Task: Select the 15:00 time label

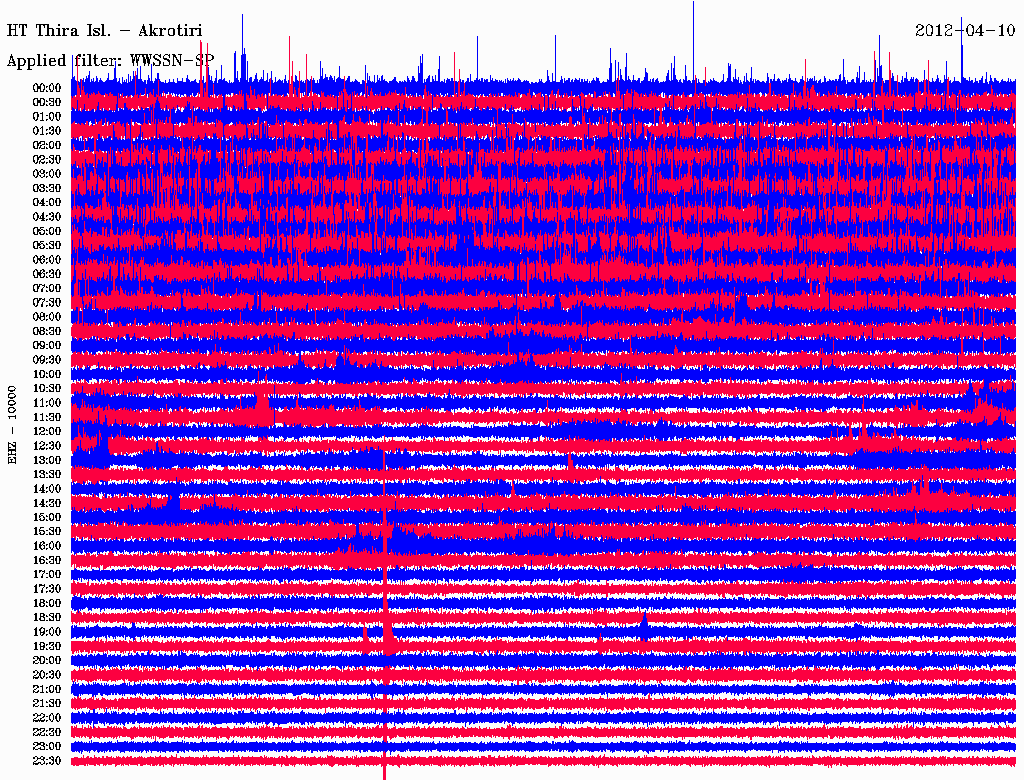Action: point(47,517)
